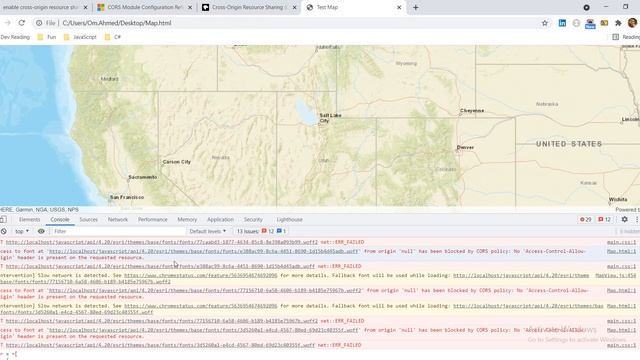Image resolution: width=640 pixels, height=360 pixels.
Task: Click Denver on the map
Action: [x=465, y=147]
